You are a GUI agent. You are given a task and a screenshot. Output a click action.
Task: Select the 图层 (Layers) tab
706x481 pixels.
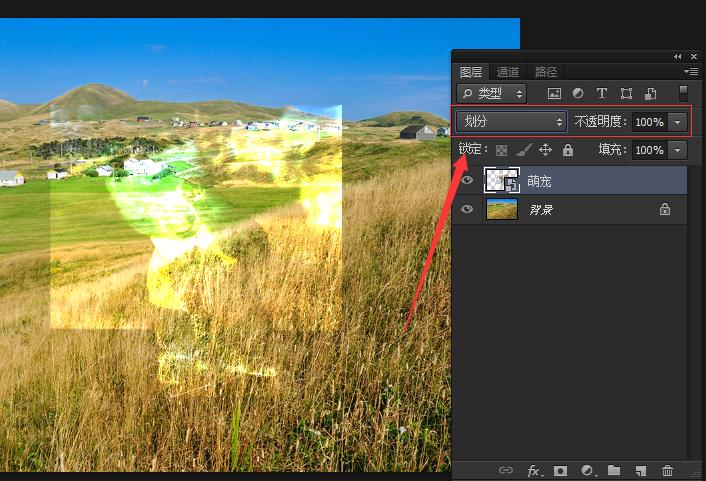(471, 72)
